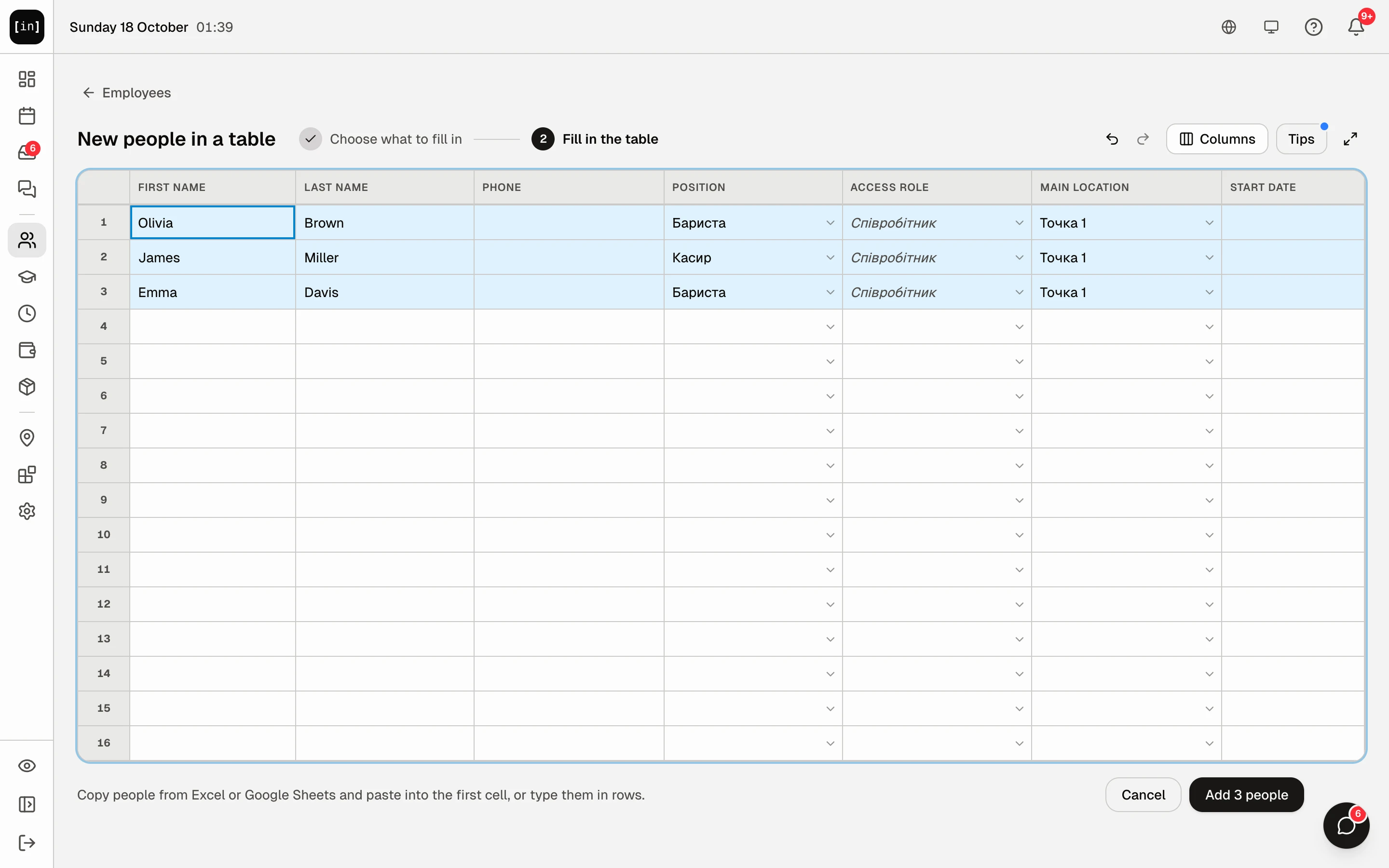
Task: Open the dashboard grid icon in sidebar
Action: (x=27, y=79)
